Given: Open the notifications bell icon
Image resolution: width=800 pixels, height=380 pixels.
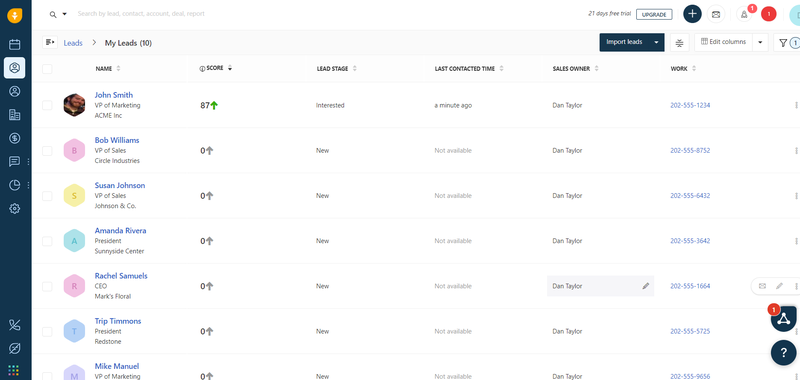Looking at the screenshot, I should (x=744, y=14).
